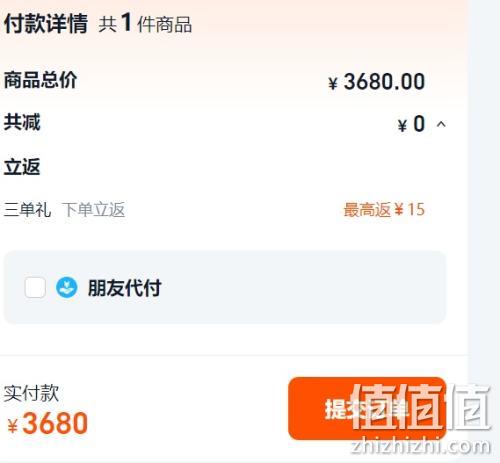Collapse the 共减 discount details chevron
Image resolution: width=500 pixels, height=463 pixels.
441,124
